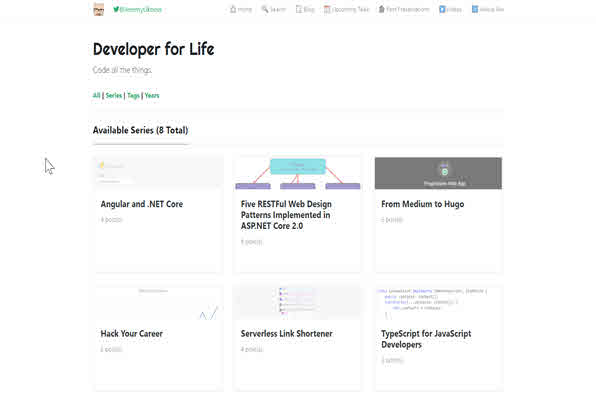Click the 'Code all the things' tagline

[122, 70]
